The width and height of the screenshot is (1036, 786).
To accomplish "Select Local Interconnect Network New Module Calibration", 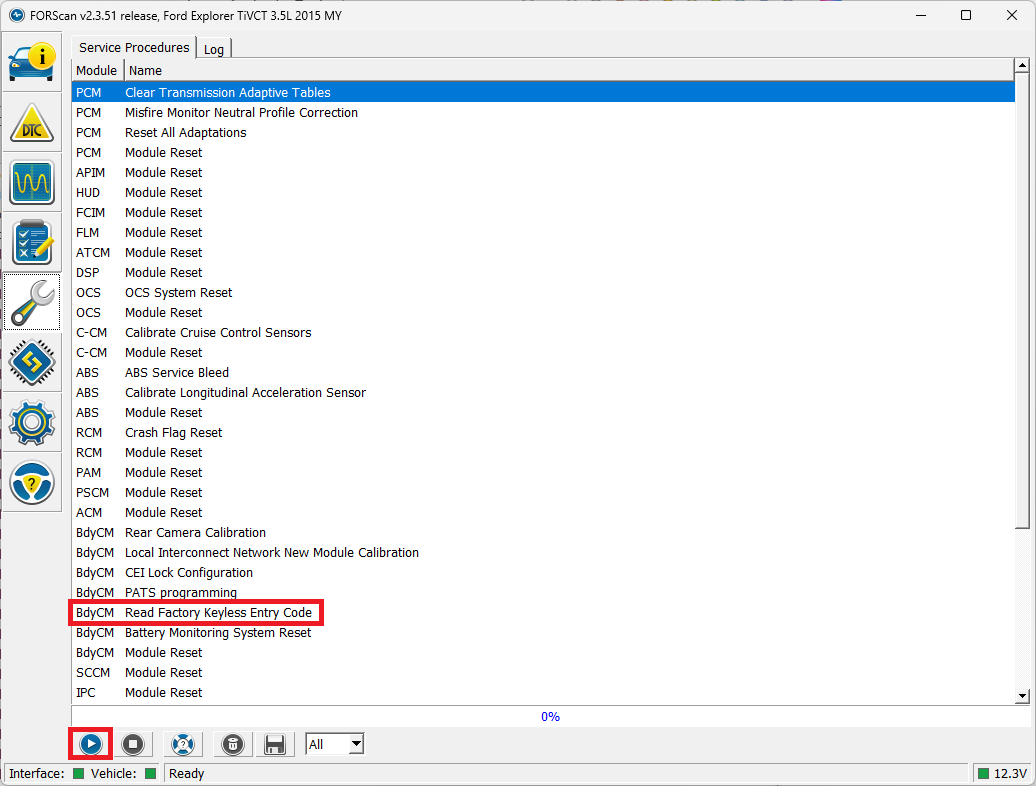I will [543, 552].
